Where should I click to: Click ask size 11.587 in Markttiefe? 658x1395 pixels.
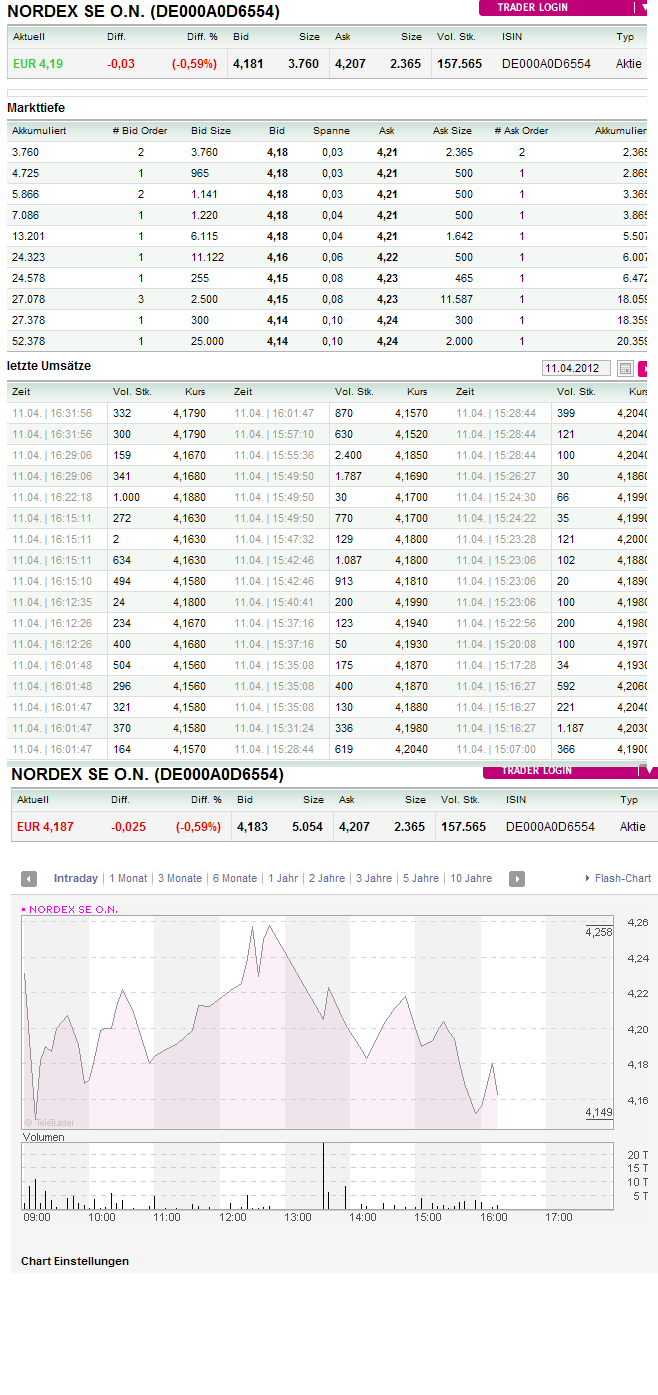pyautogui.click(x=456, y=299)
